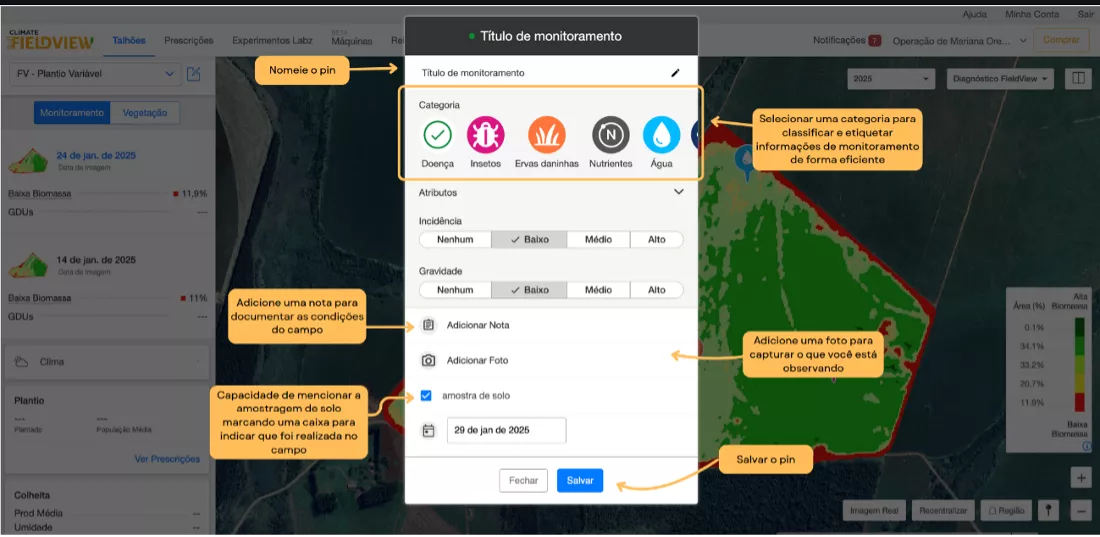The height and width of the screenshot is (537, 1100).
Task: Select the Doença category icon
Action: point(437,134)
